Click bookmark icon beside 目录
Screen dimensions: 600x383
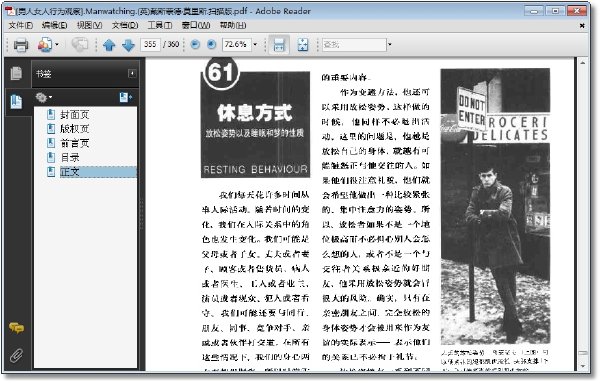(51, 158)
